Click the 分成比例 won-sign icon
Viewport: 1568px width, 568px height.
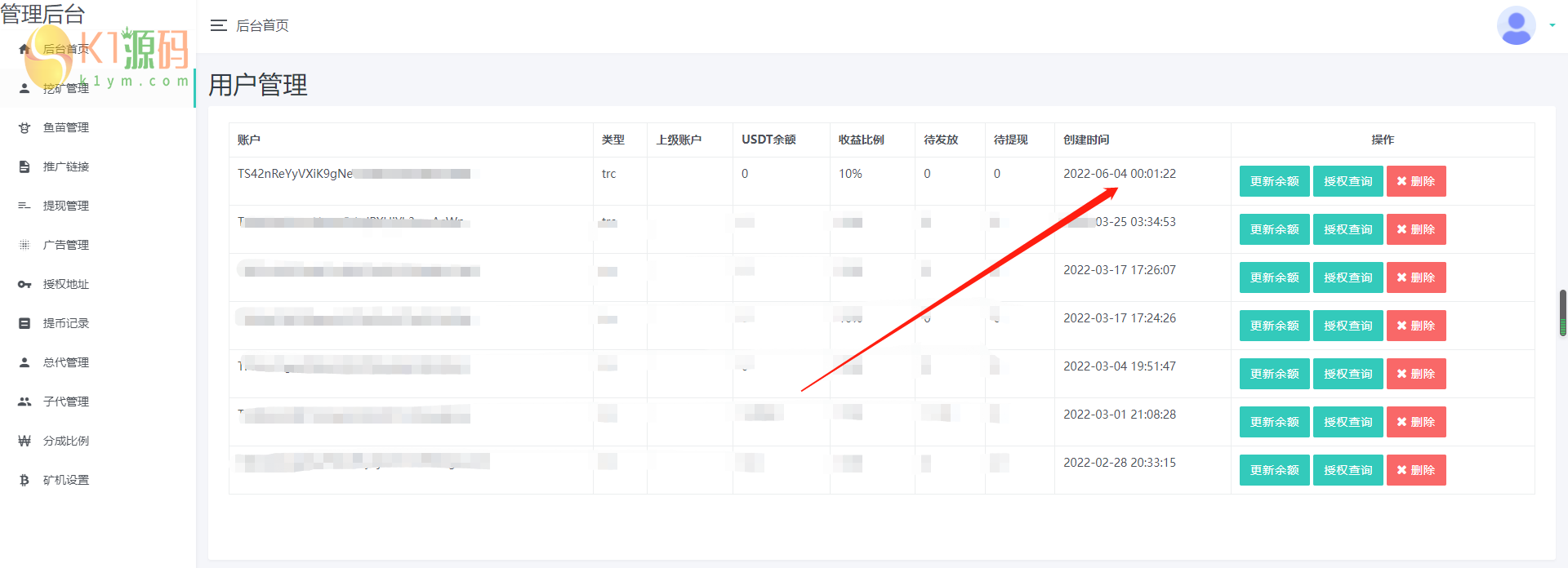tap(24, 442)
